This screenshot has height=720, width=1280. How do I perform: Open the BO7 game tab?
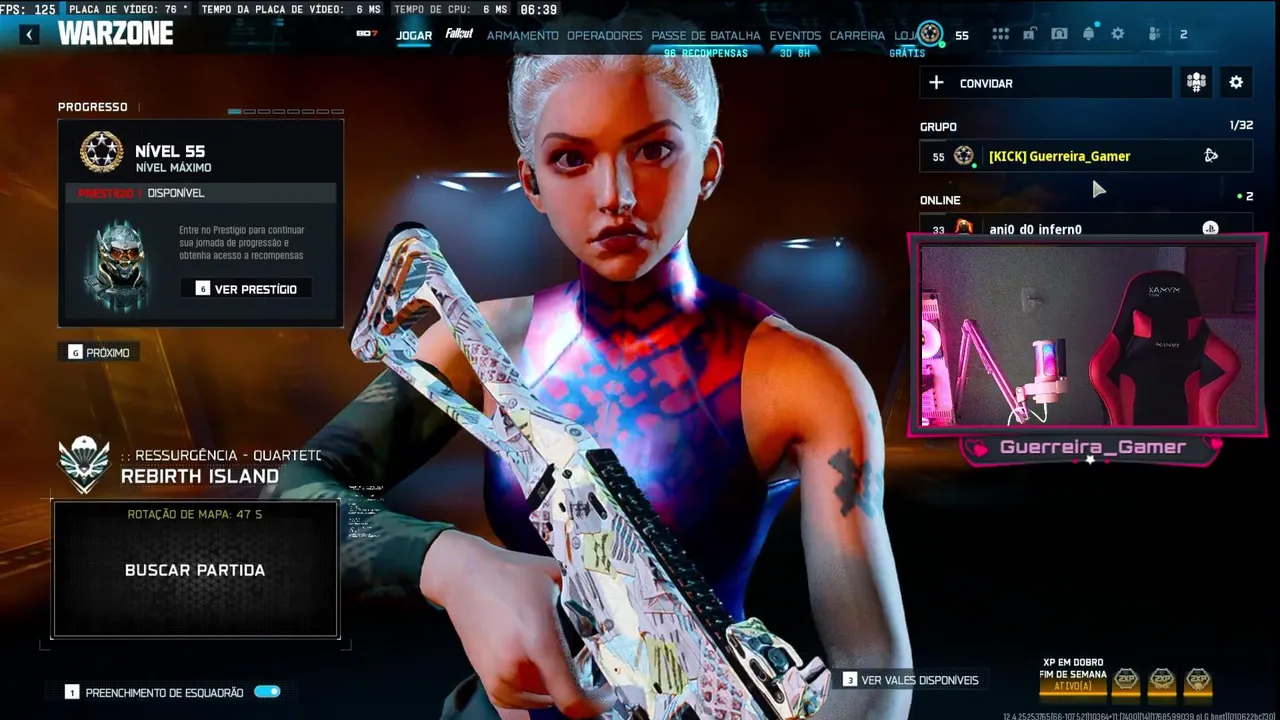pos(367,34)
